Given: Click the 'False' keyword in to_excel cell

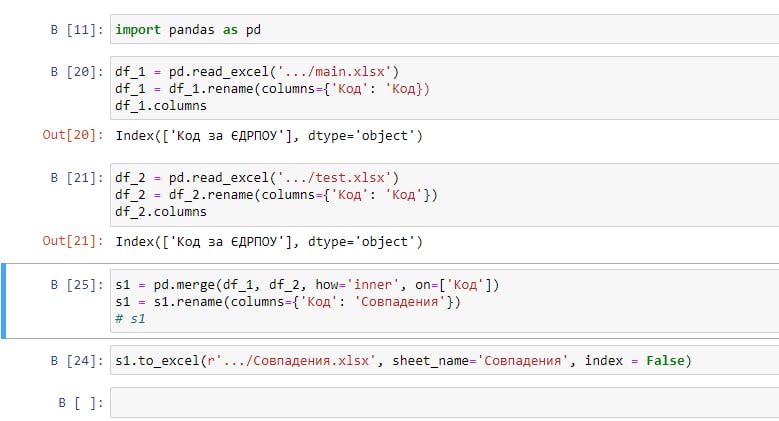Looking at the screenshot, I should [665, 360].
